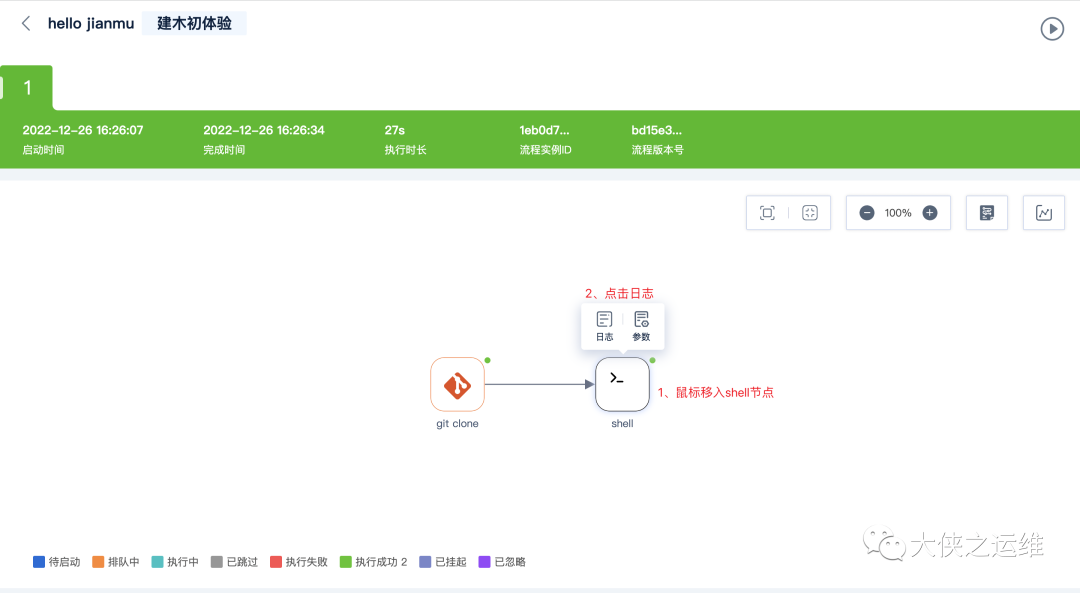The image size is (1080, 593).
Task: Click the 已跳过 gray legend swatch
Action: click(217, 562)
